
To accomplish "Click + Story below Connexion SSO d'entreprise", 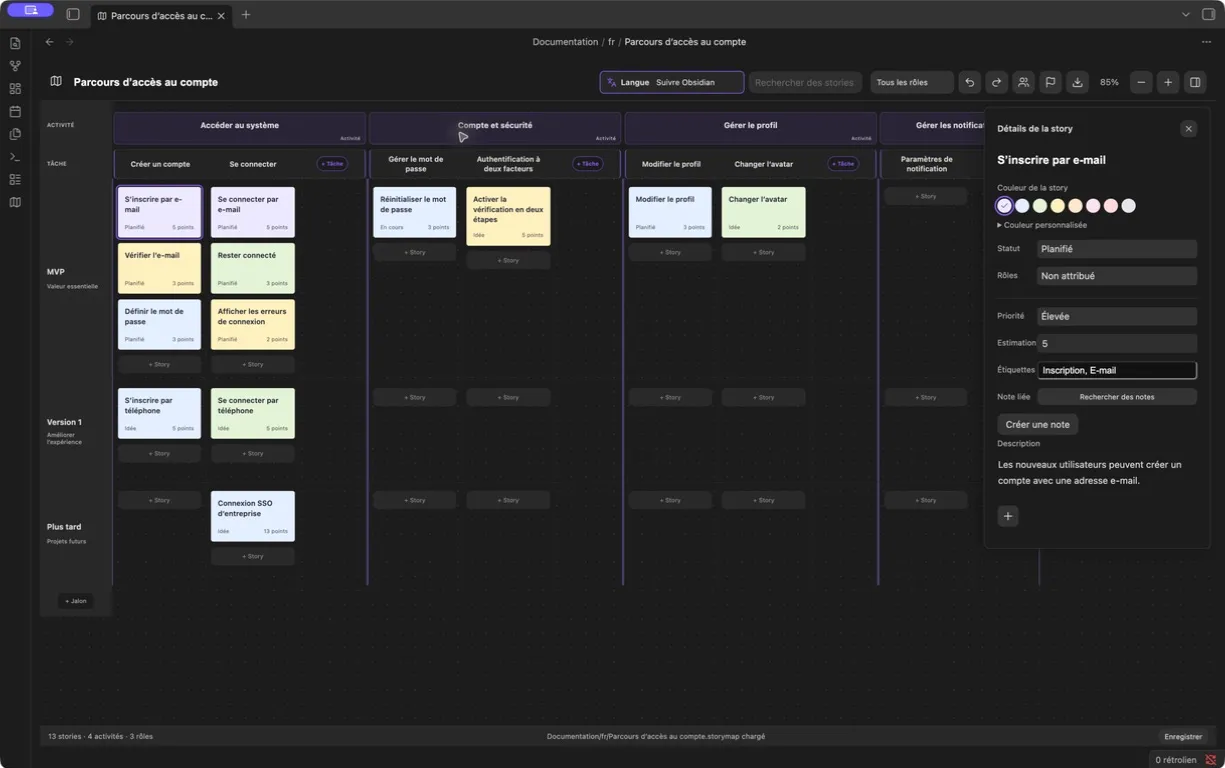I will [253, 556].
